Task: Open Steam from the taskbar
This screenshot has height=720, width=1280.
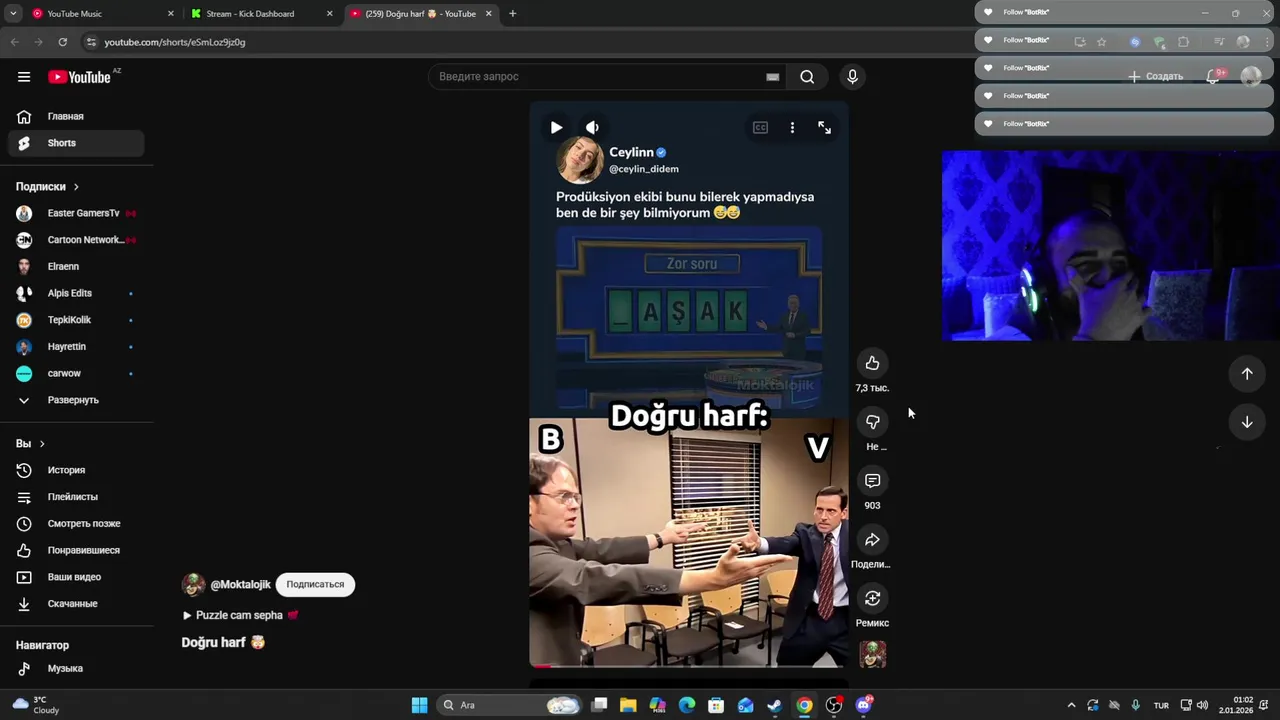Action: tap(775, 705)
